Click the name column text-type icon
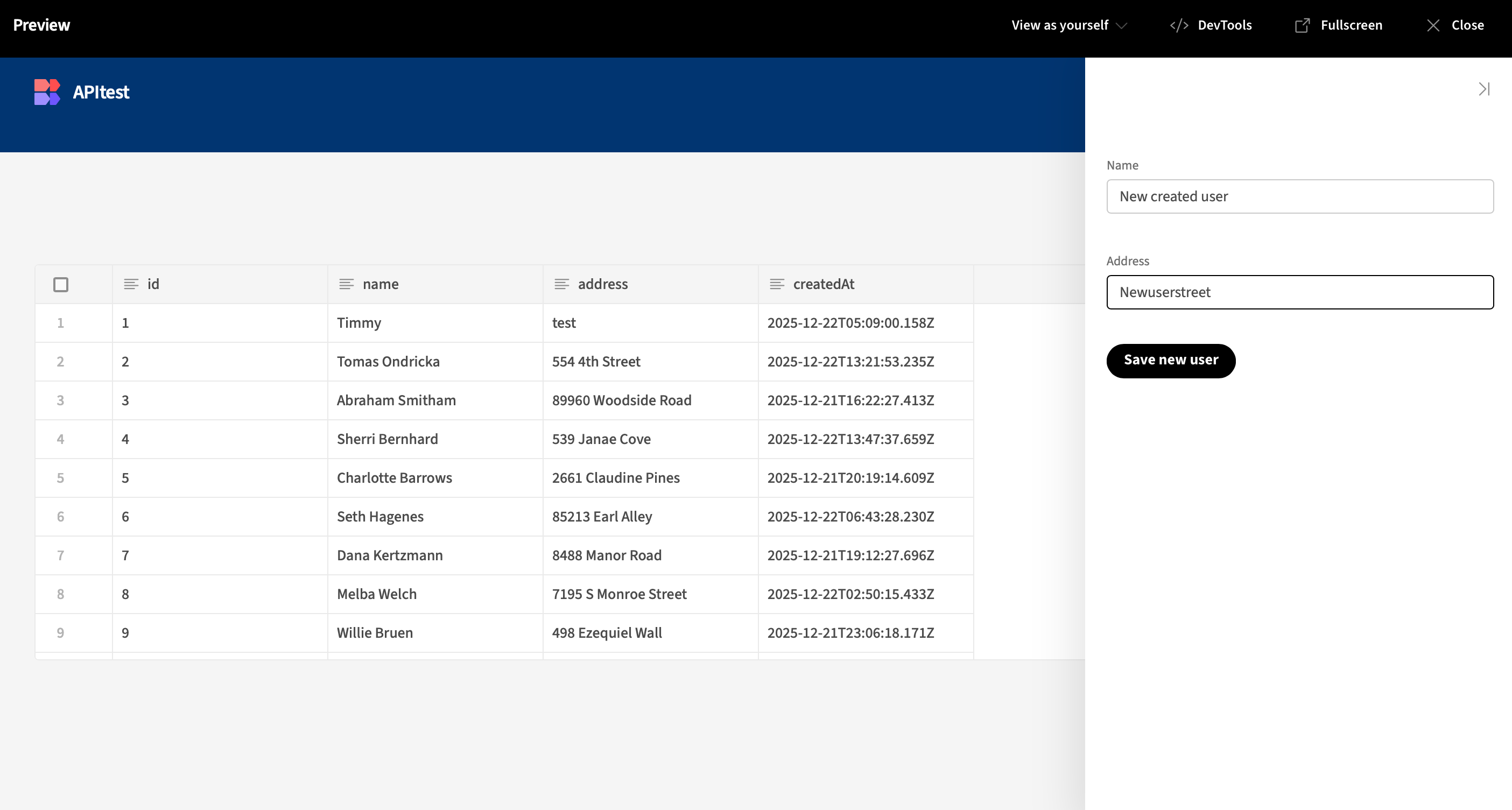Image resolution: width=1512 pixels, height=810 pixels. pos(346,284)
